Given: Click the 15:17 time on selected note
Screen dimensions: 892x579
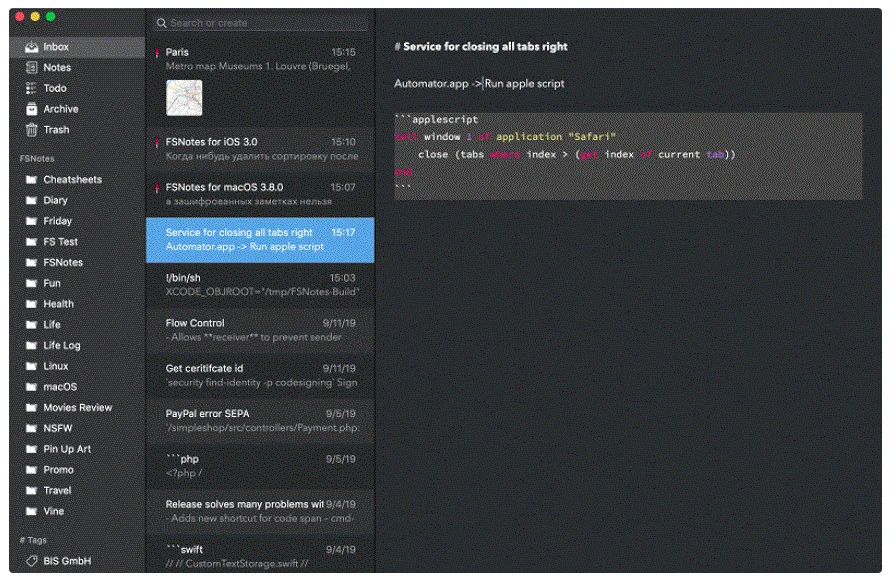Looking at the screenshot, I should pos(343,233).
